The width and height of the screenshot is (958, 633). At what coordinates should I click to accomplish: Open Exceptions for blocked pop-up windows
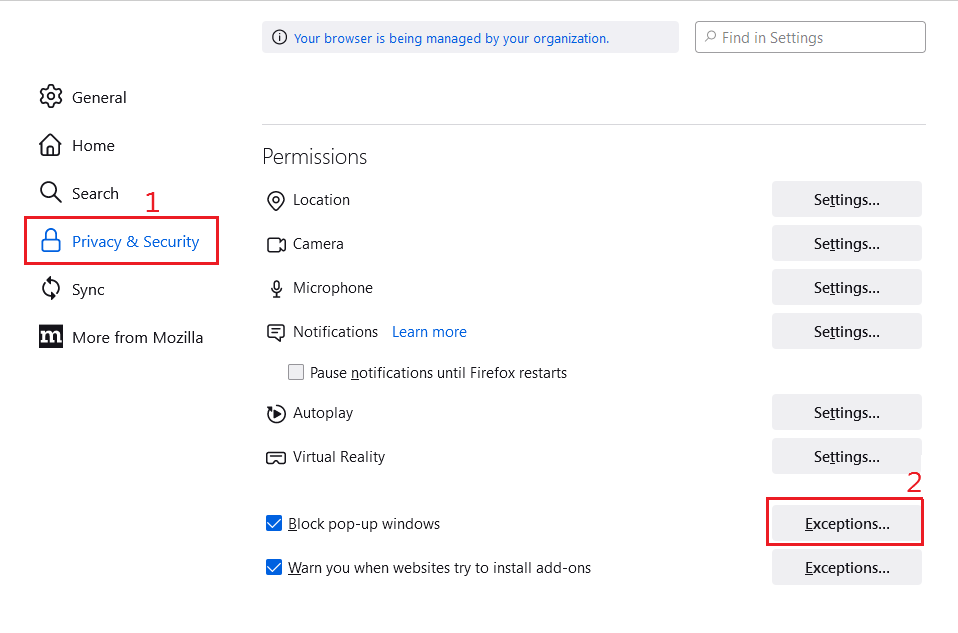pyautogui.click(x=846, y=524)
